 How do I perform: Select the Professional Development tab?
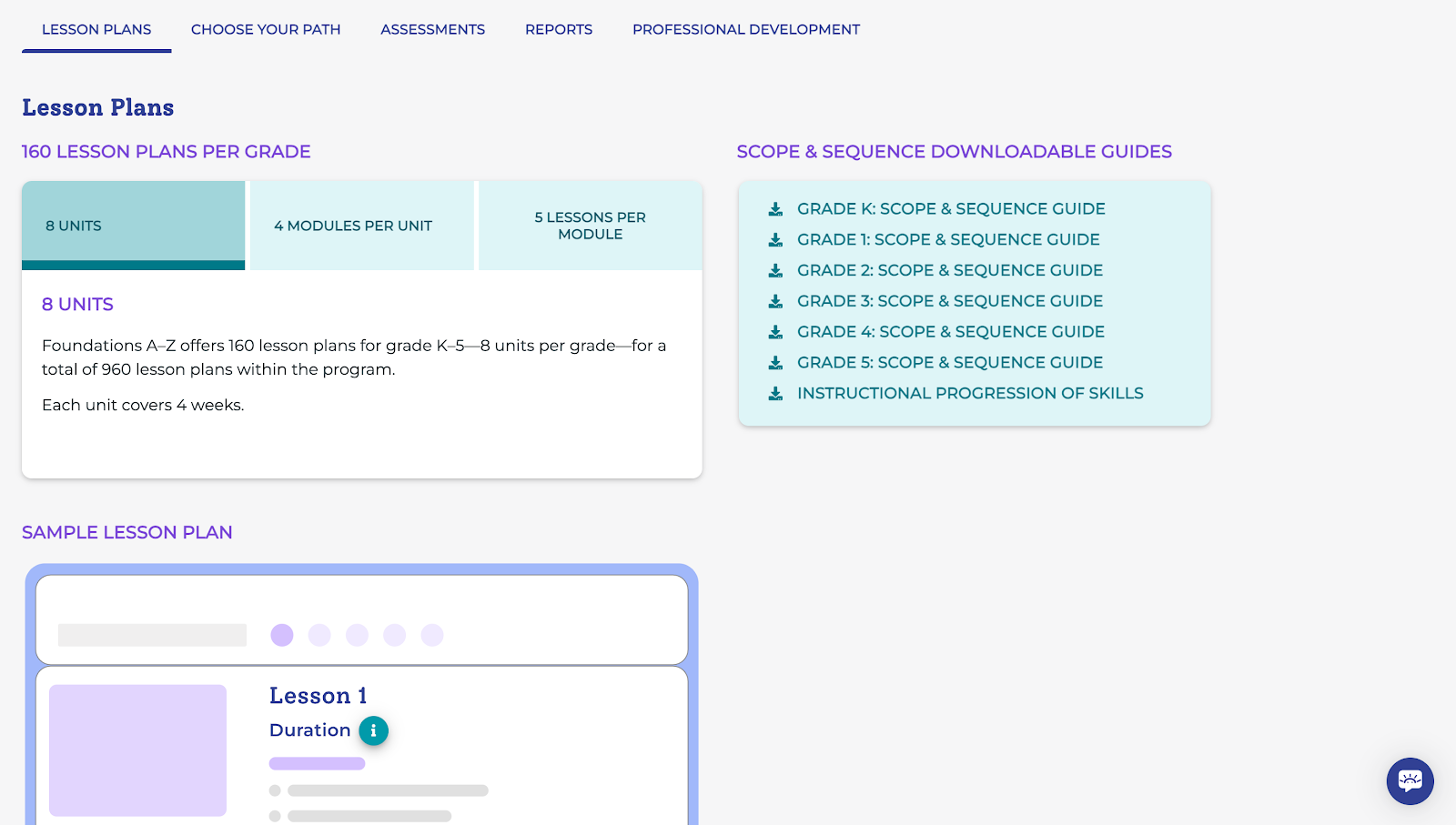click(x=746, y=29)
